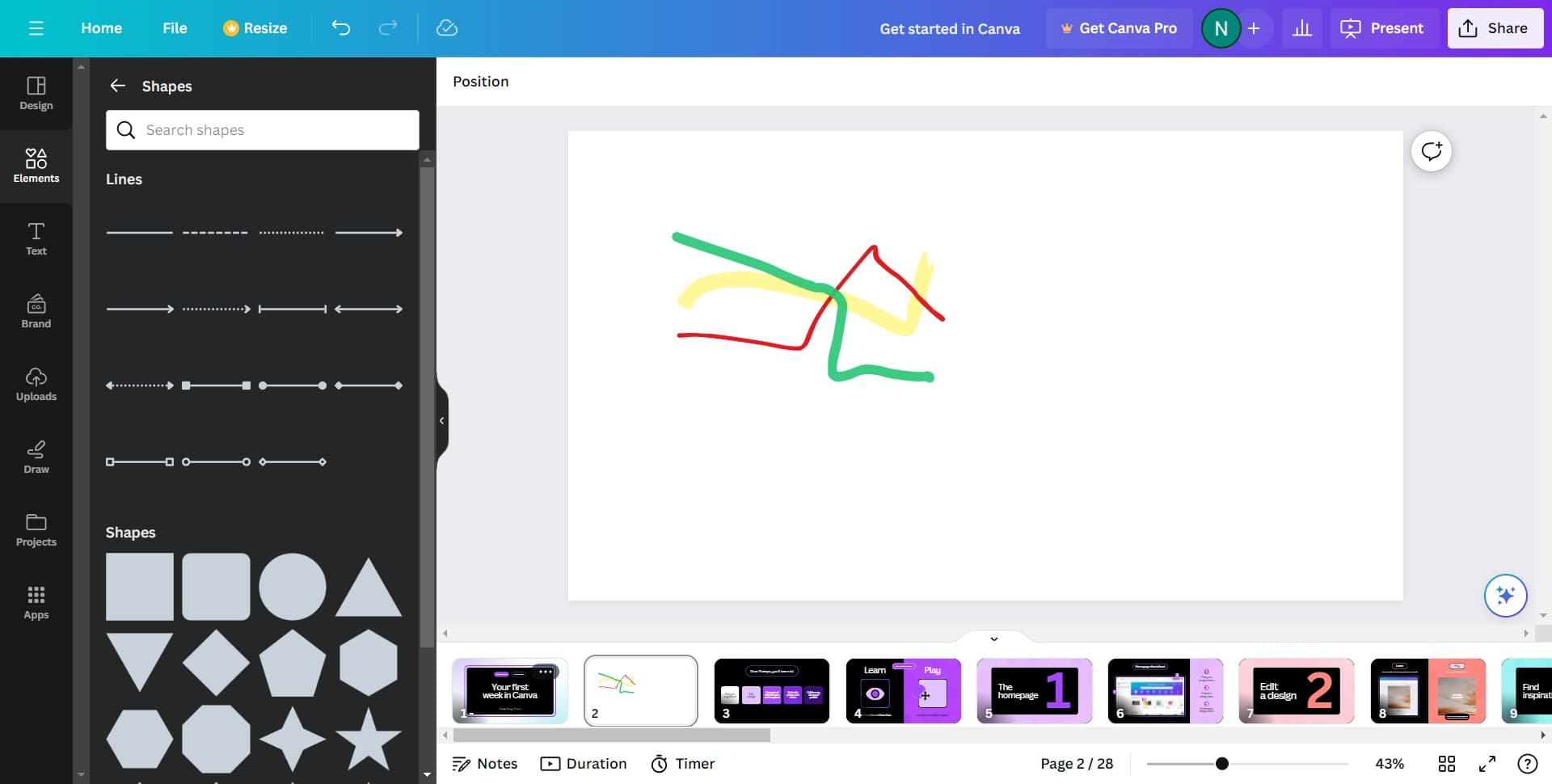
Task: Click the cloud save status icon
Action: pos(446,28)
